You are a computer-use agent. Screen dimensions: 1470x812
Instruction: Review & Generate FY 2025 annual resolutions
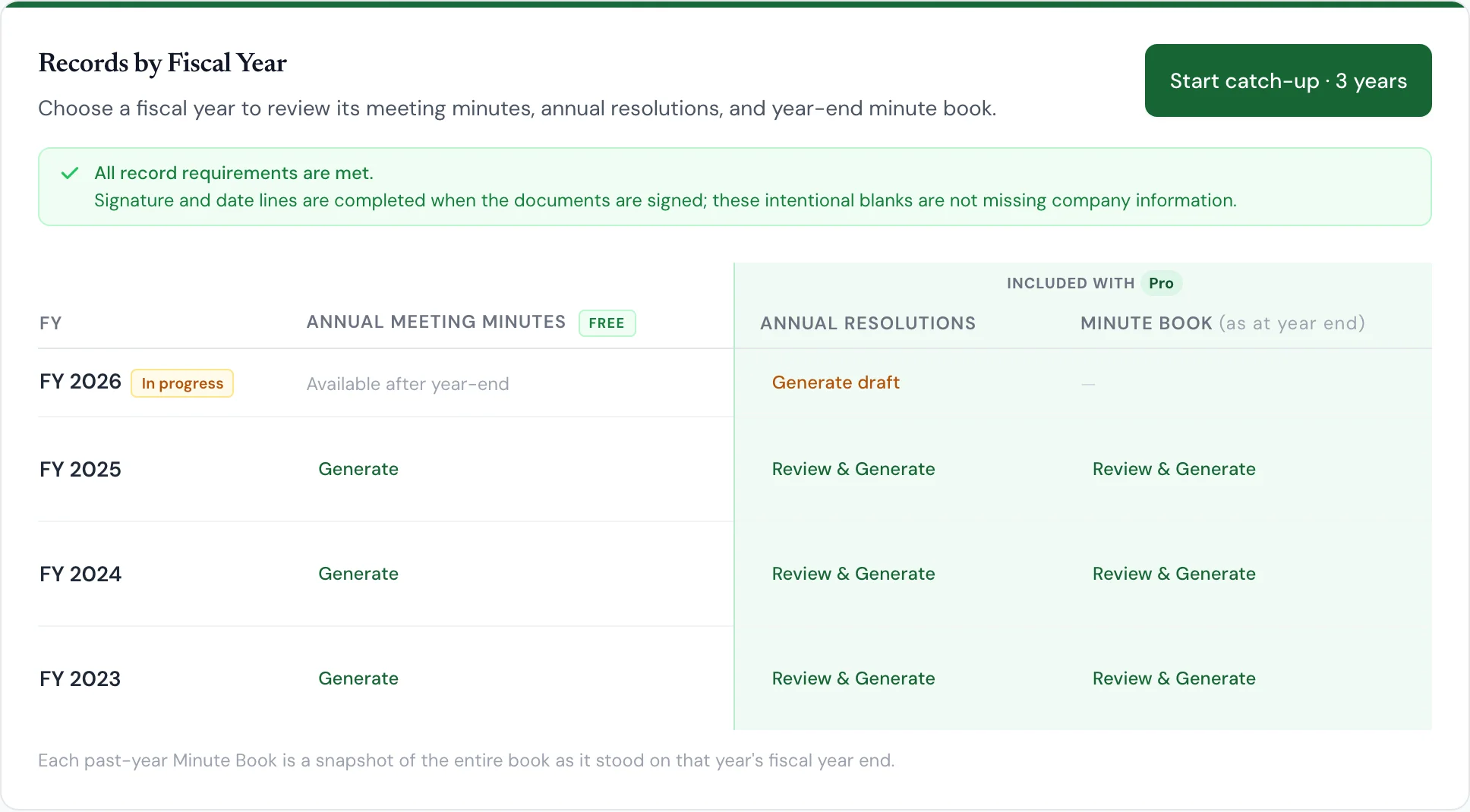pyautogui.click(x=853, y=469)
